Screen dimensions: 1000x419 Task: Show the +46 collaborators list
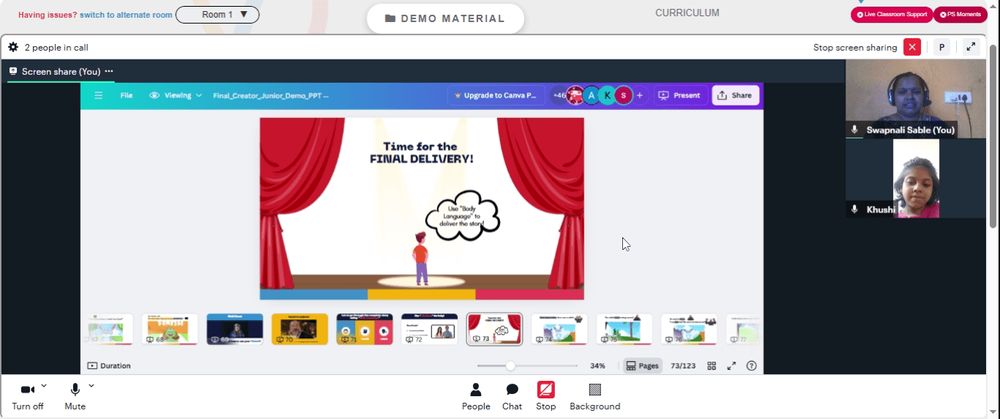pyautogui.click(x=559, y=96)
